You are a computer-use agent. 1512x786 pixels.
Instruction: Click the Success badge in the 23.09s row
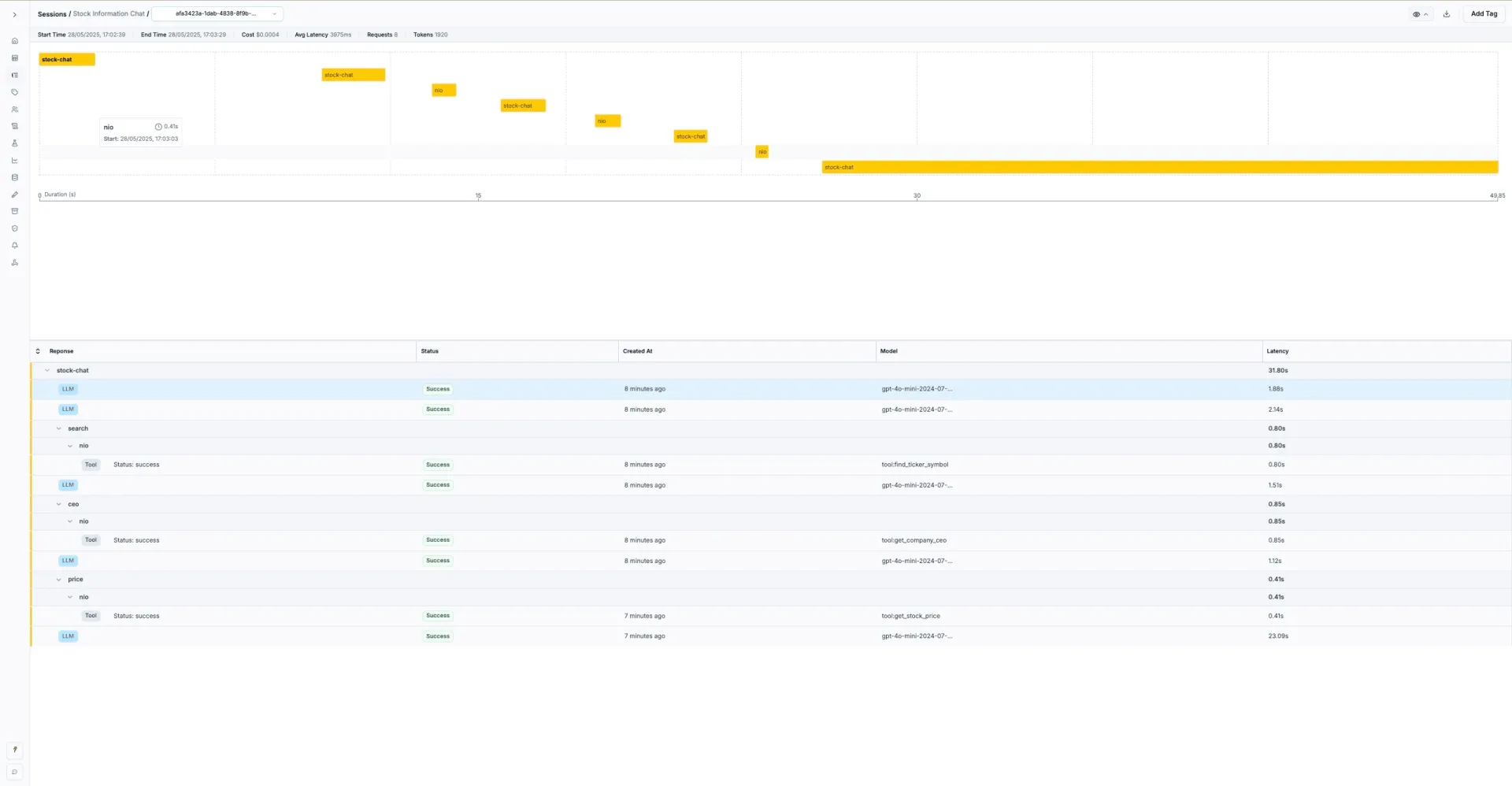tap(438, 636)
